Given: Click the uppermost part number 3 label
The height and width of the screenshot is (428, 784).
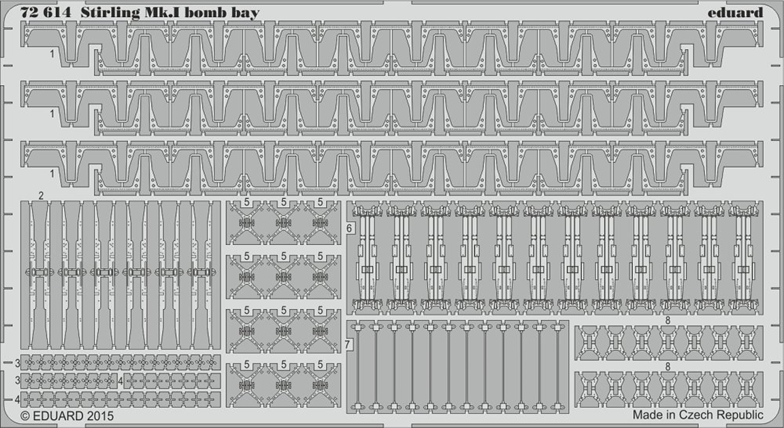Looking at the screenshot, I should [x=18, y=361].
